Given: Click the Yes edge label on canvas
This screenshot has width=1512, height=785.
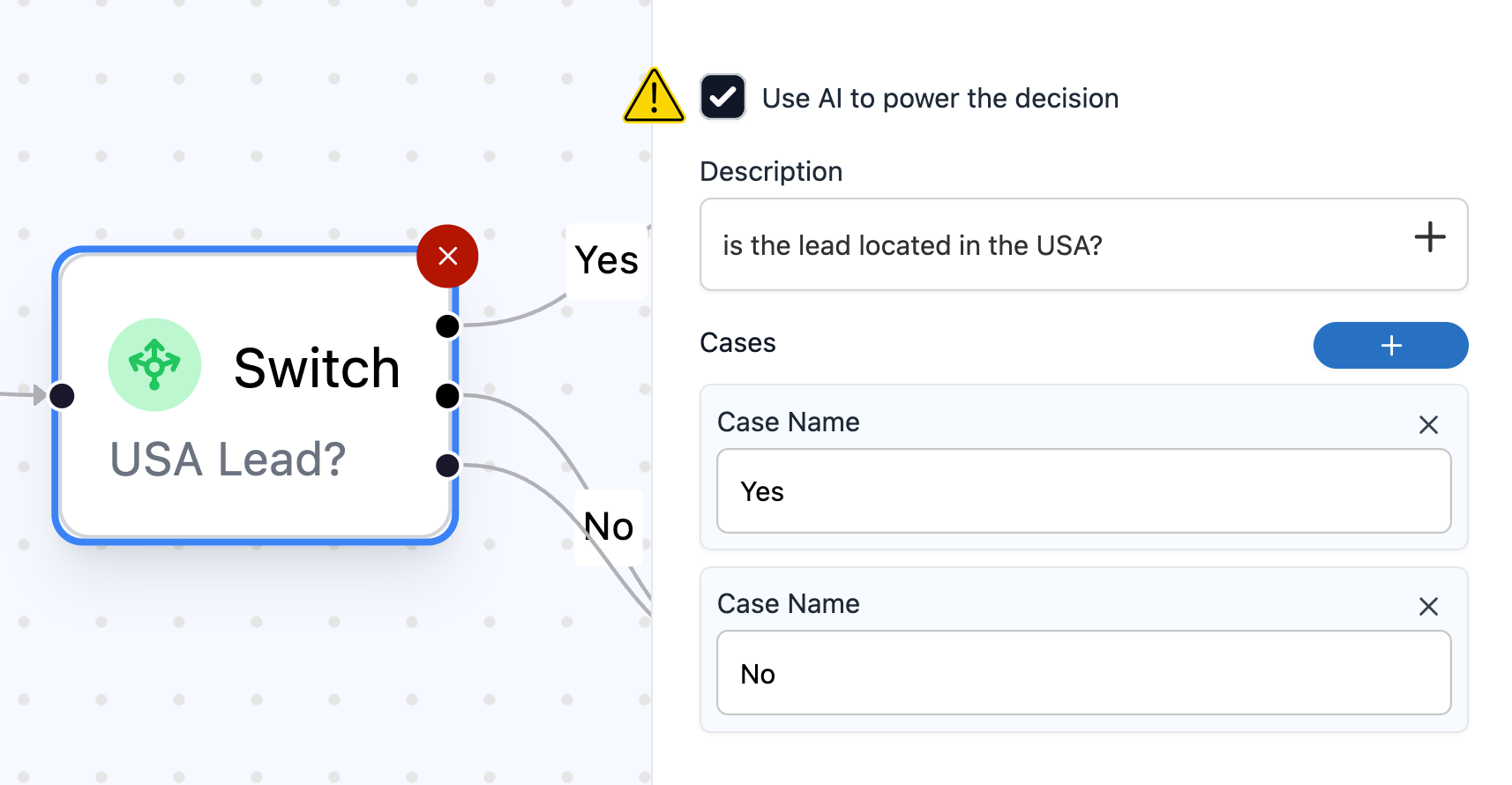Looking at the screenshot, I should click(607, 261).
